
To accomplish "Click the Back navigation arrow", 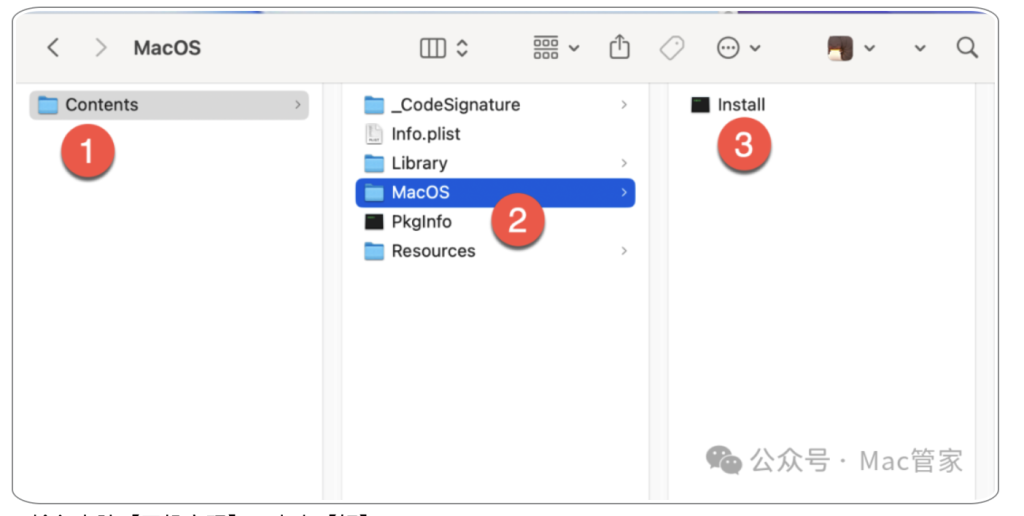I will point(54,47).
